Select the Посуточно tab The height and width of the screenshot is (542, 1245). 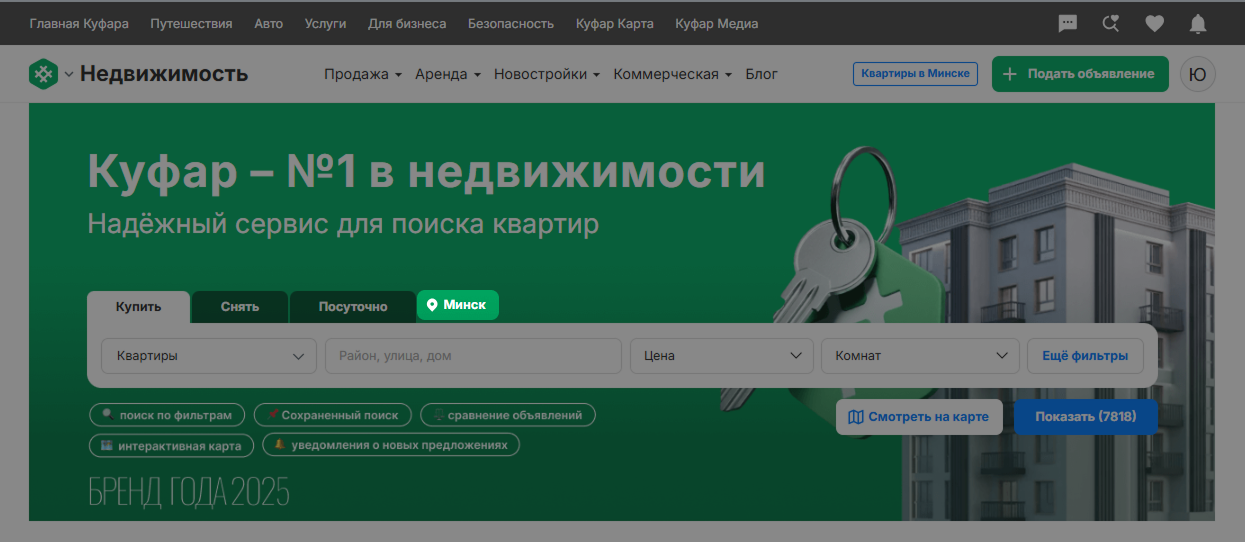(353, 307)
